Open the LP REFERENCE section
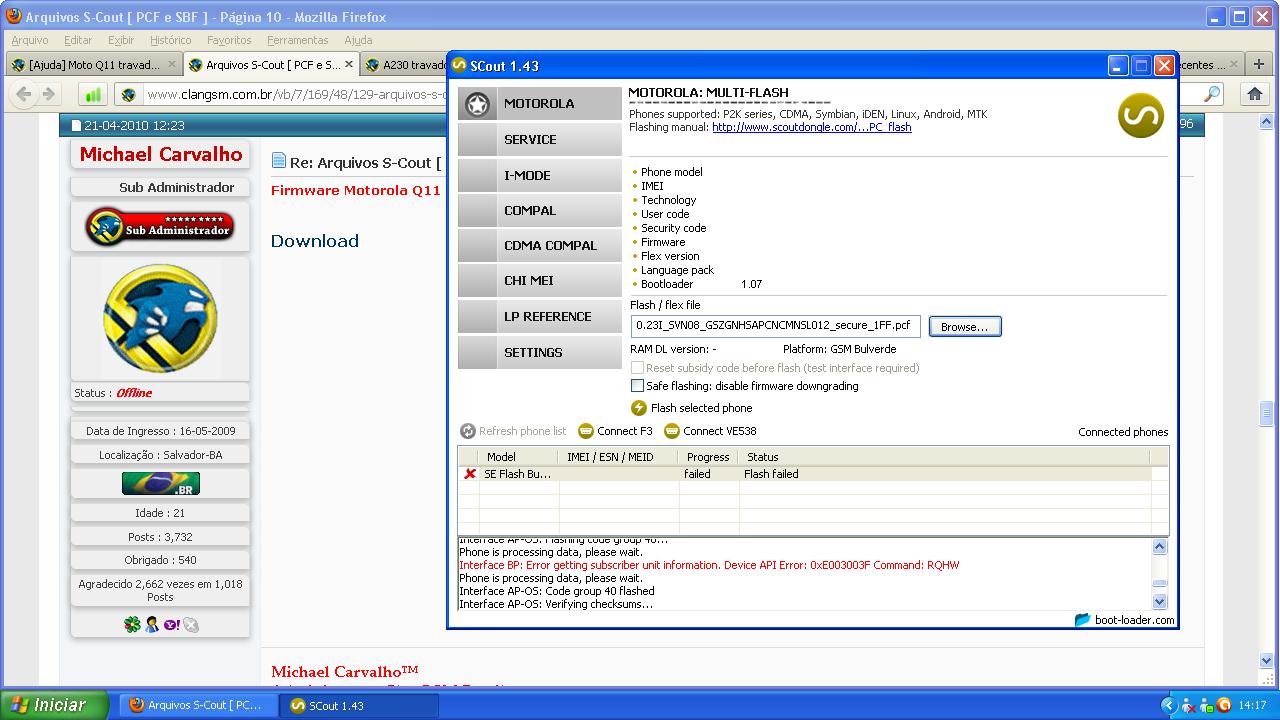Viewport: 1280px width, 720px height. (x=540, y=317)
